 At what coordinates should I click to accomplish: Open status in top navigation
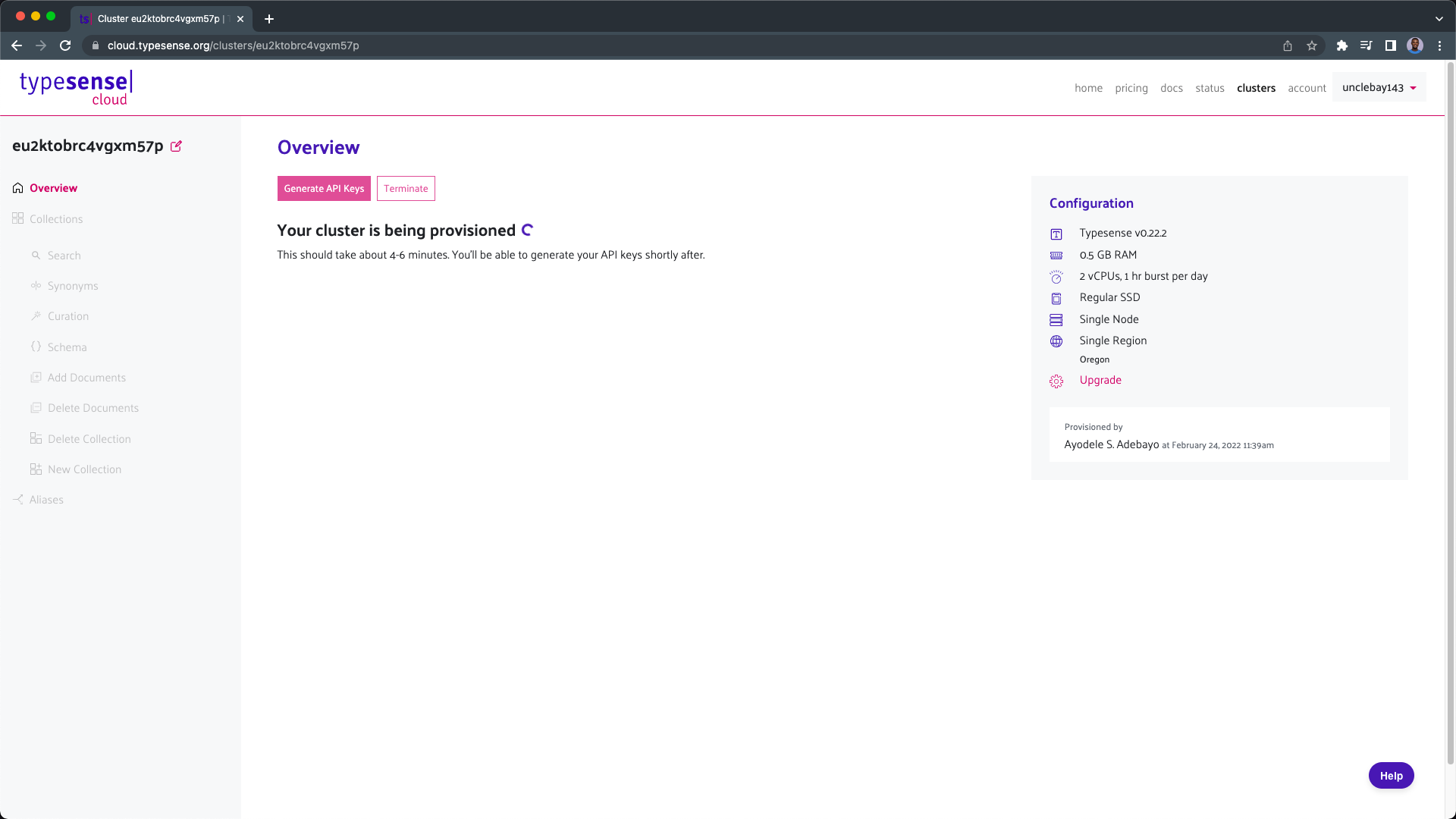[1210, 88]
